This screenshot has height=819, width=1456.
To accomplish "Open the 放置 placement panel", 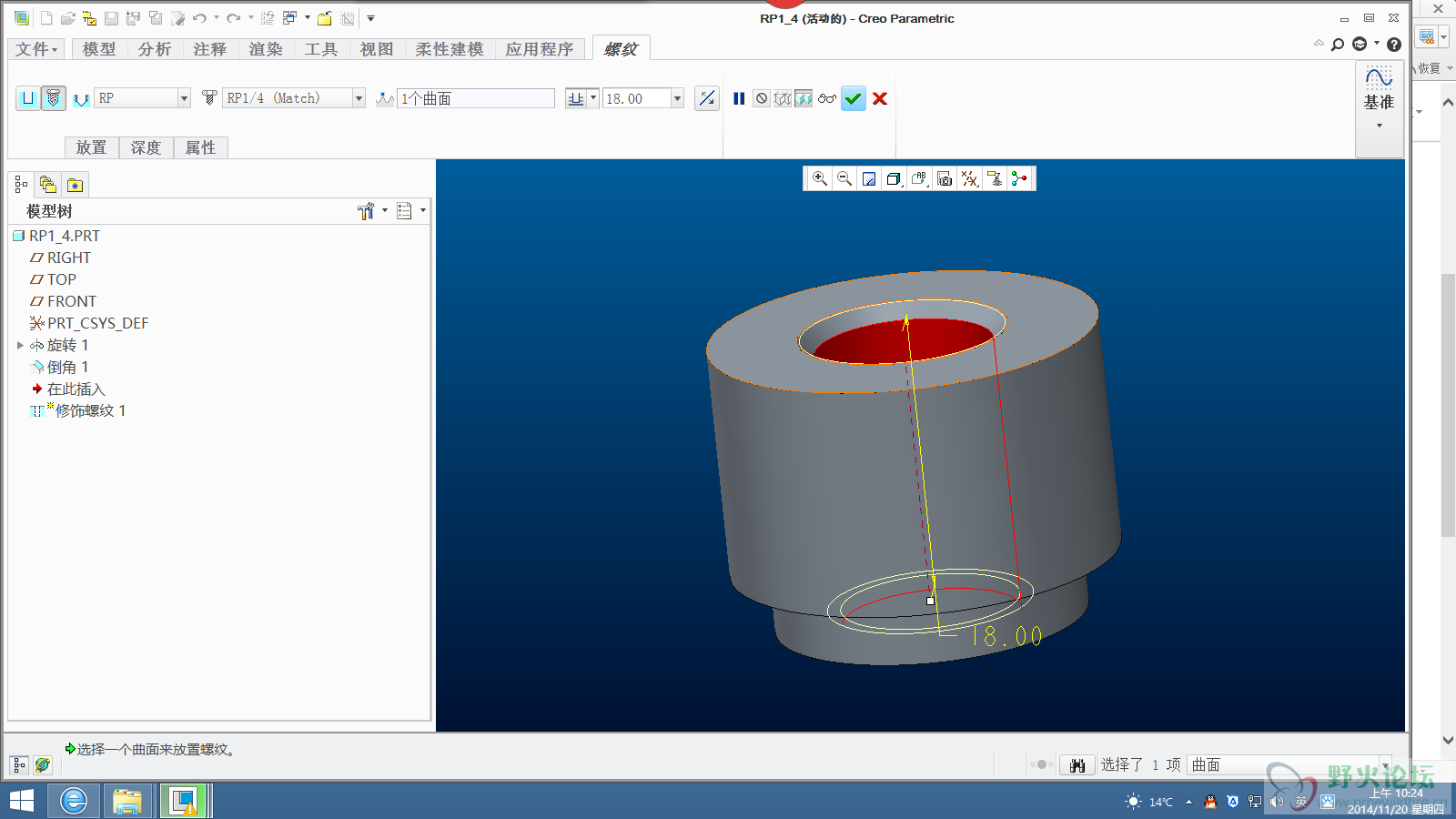I will (91, 147).
